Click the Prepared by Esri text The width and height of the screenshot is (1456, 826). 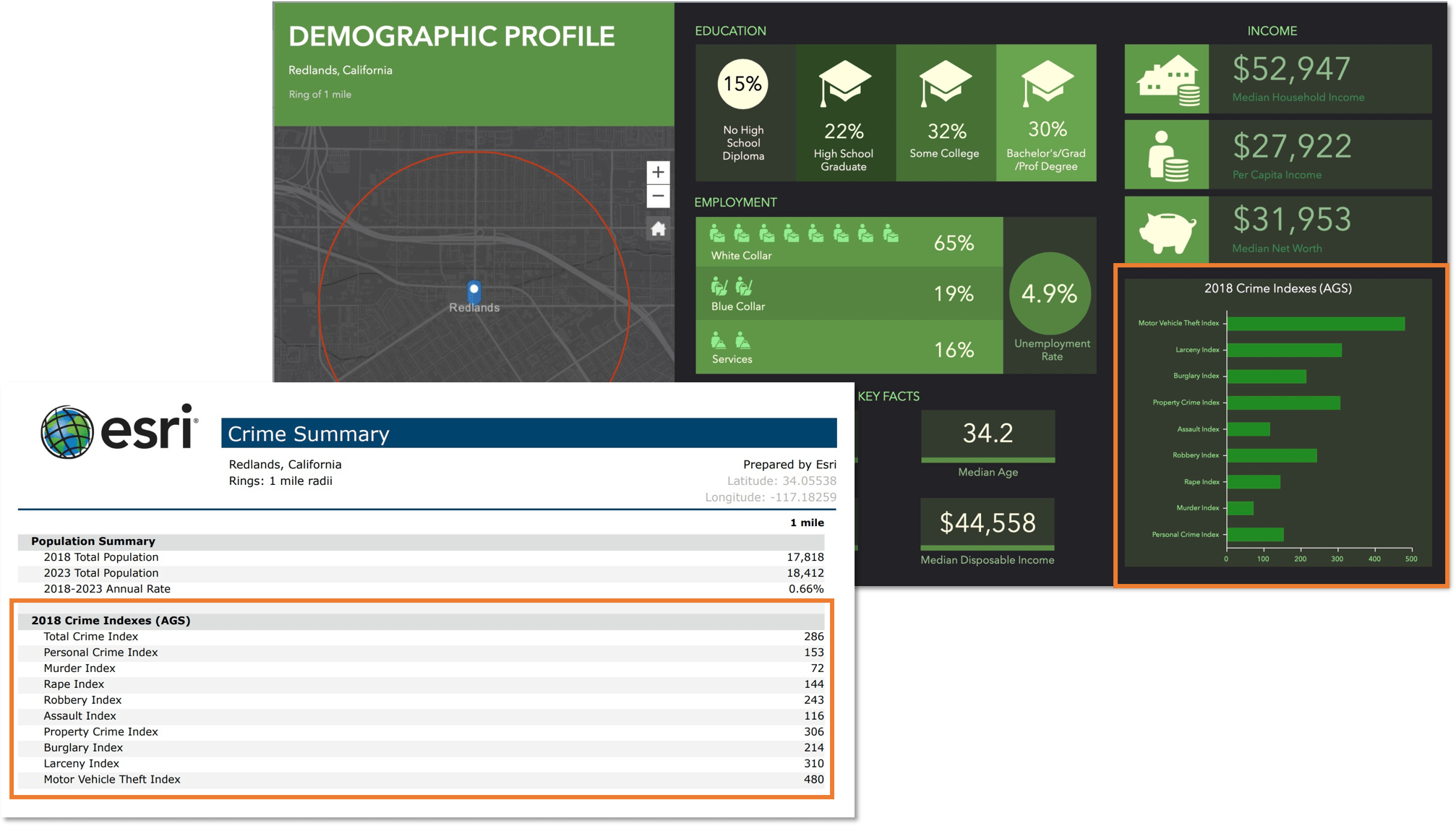789,464
